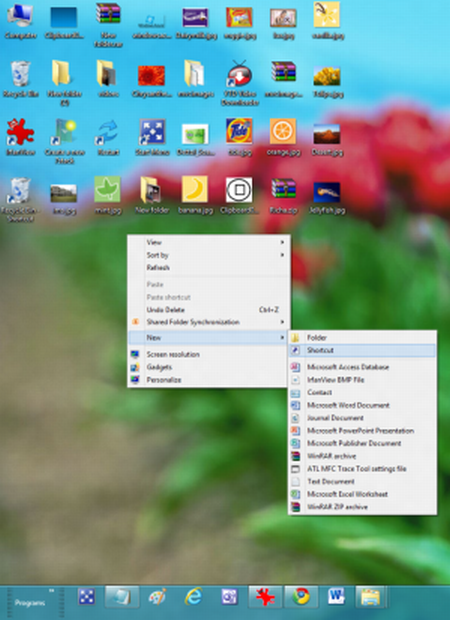Select the New folder icon beside mint.jpg
The width and height of the screenshot is (450, 620).
pyautogui.click(x=152, y=195)
